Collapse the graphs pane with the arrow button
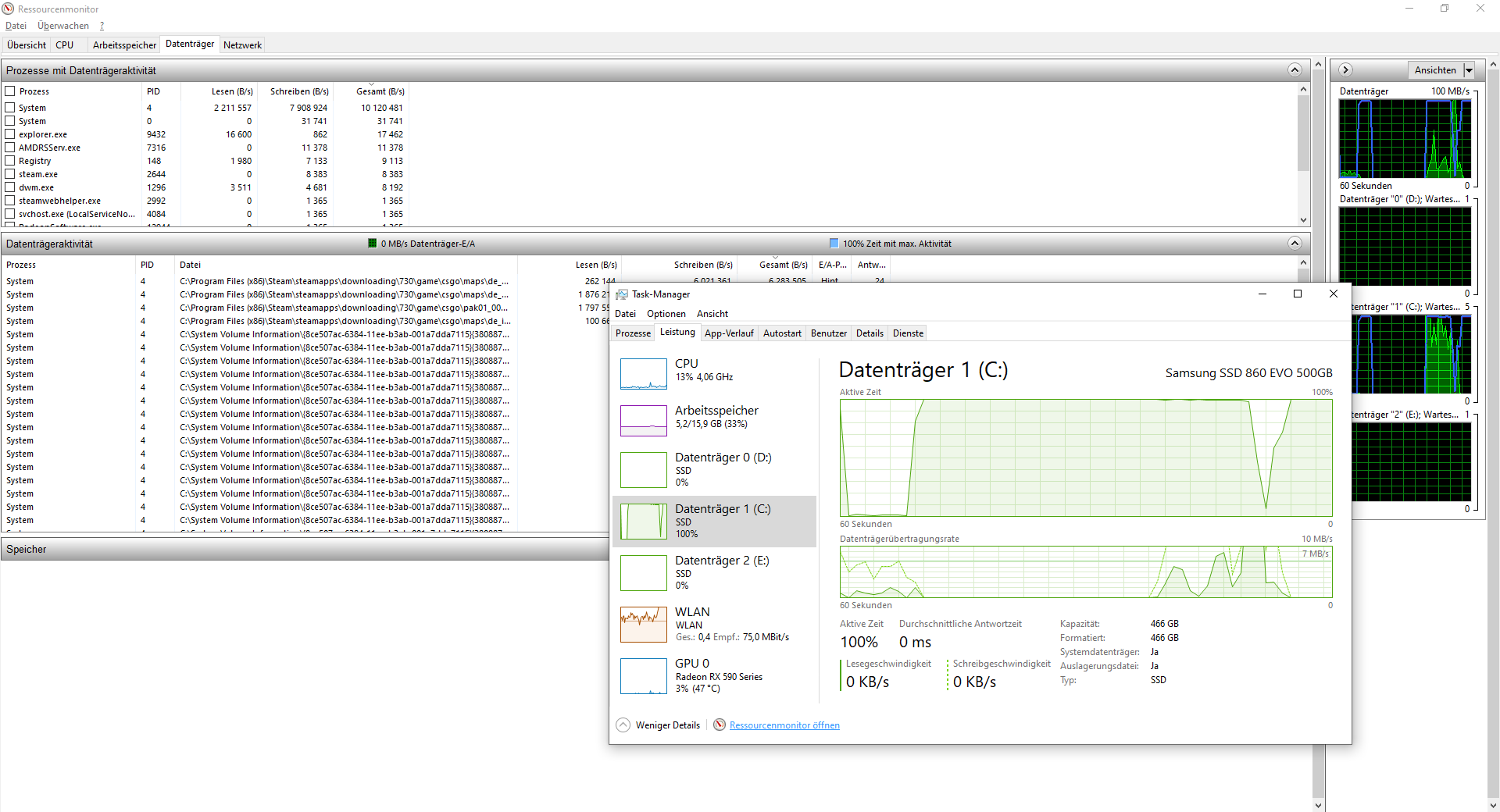The image size is (1500, 812). click(x=1345, y=70)
